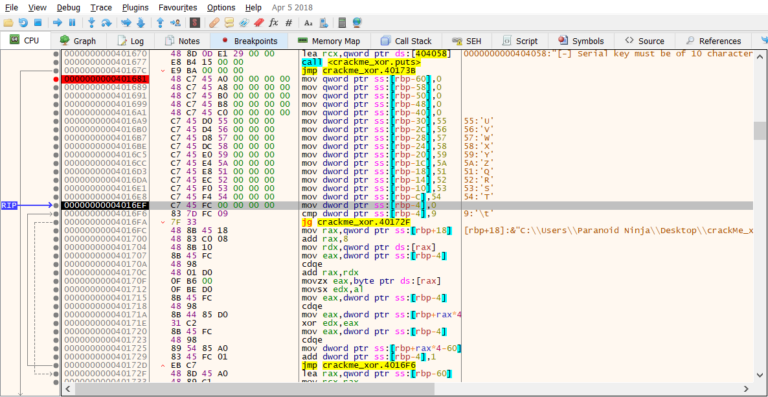Execute till return using toolbar icon
768x397 pixels.
pos(160,23)
